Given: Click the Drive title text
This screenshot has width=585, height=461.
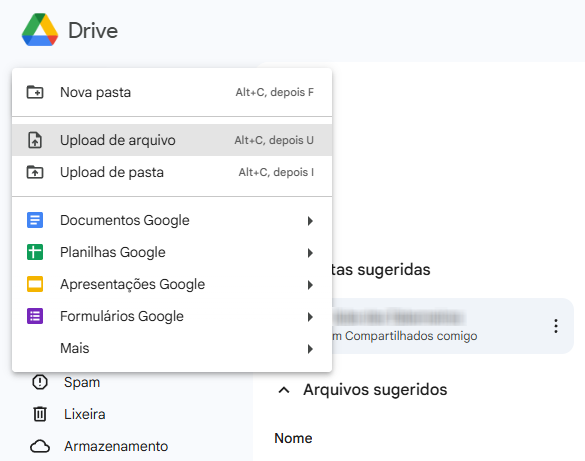Looking at the screenshot, I should coord(93,31).
